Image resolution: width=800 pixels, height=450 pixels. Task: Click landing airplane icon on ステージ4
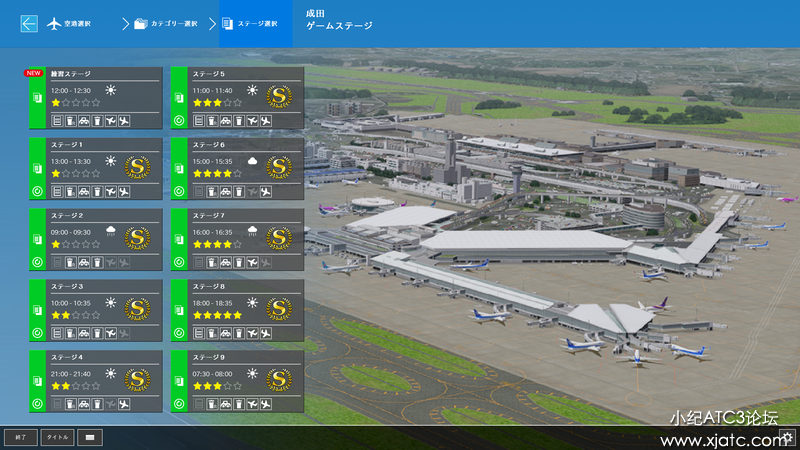point(123,405)
